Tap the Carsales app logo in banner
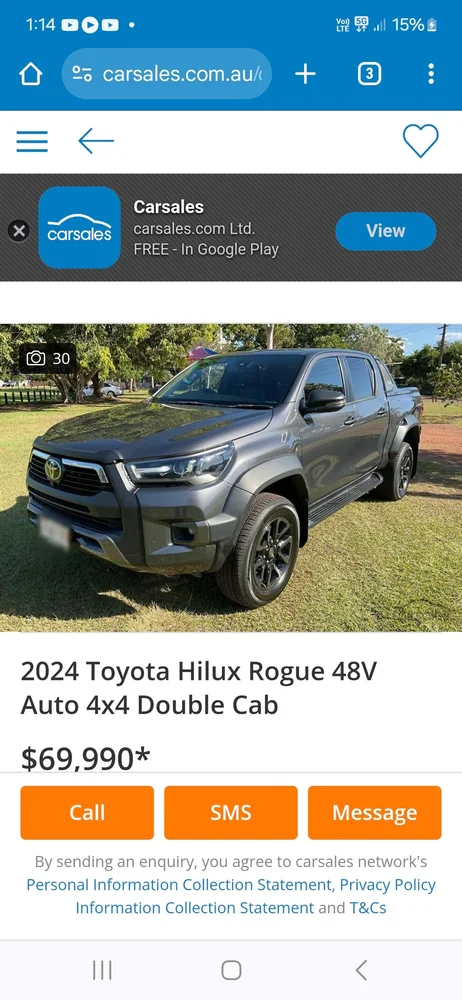Viewport: 462px width, 1000px height. coord(80,227)
